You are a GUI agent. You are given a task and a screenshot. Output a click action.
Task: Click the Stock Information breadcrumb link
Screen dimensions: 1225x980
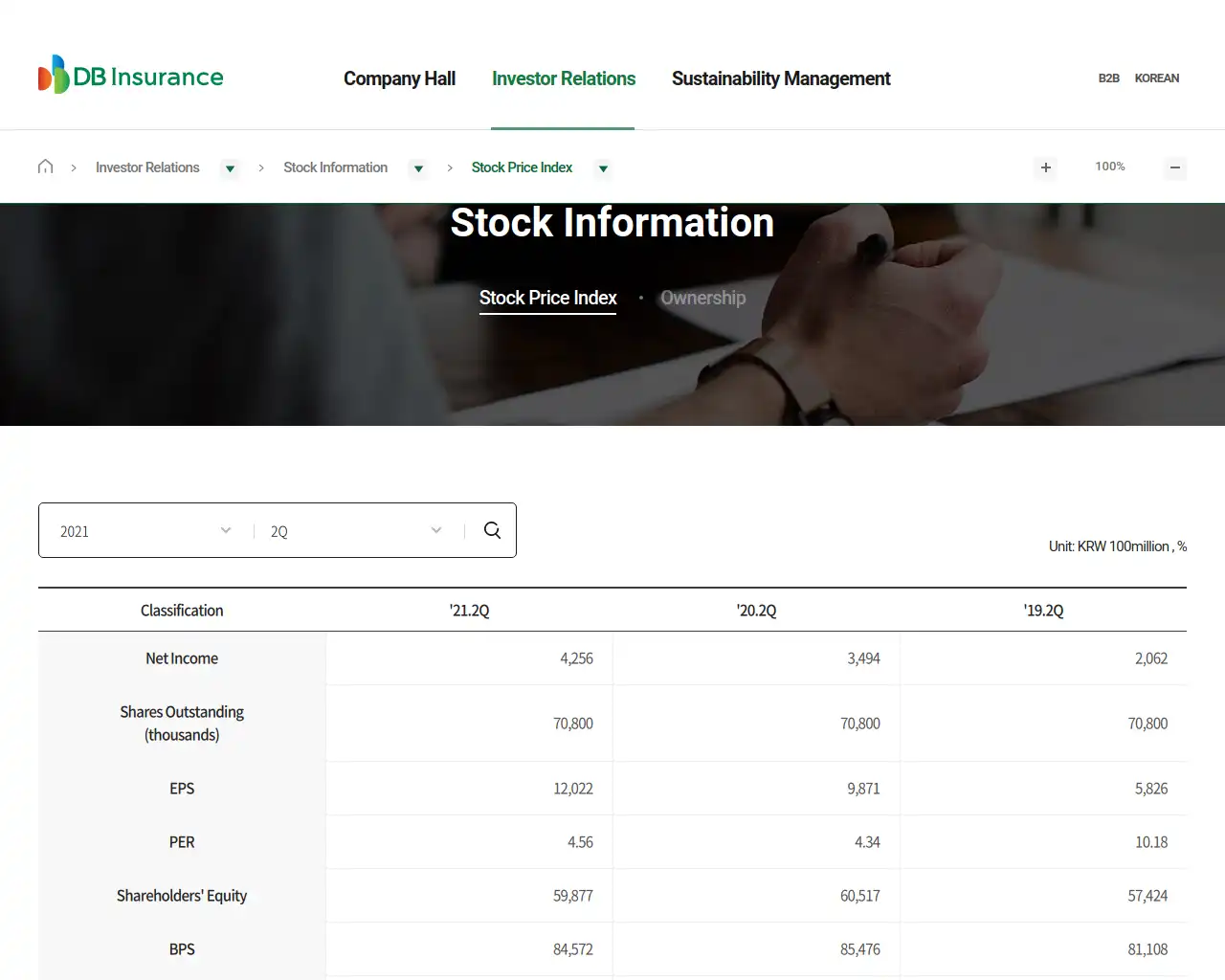[x=335, y=167]
